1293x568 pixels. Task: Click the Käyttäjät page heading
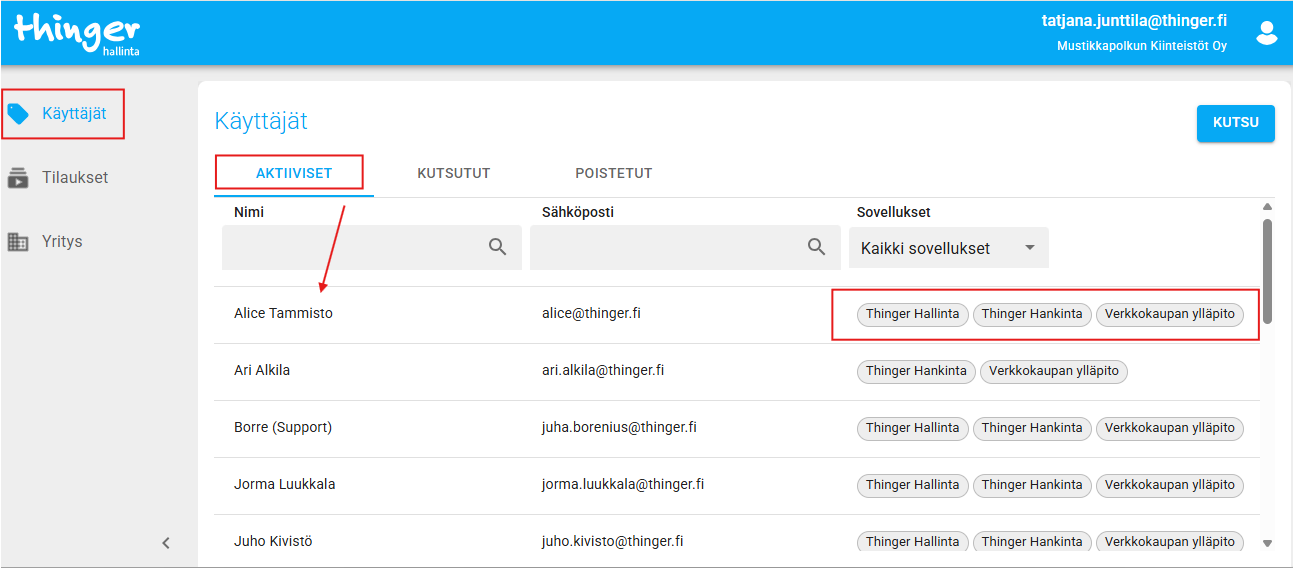pyautogui.click(x=261, y=122)
